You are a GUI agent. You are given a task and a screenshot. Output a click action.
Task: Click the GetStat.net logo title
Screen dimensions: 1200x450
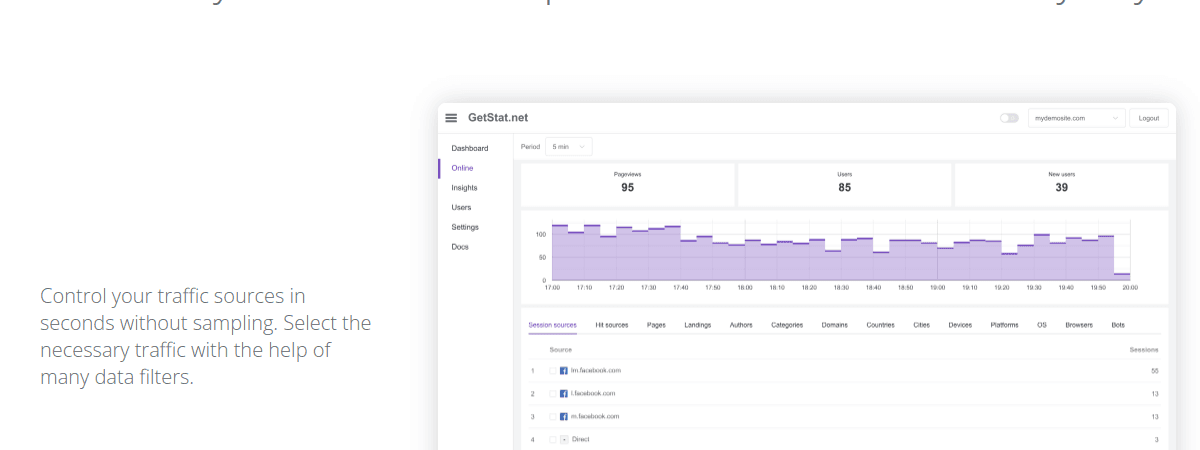(x=498, y=118)
